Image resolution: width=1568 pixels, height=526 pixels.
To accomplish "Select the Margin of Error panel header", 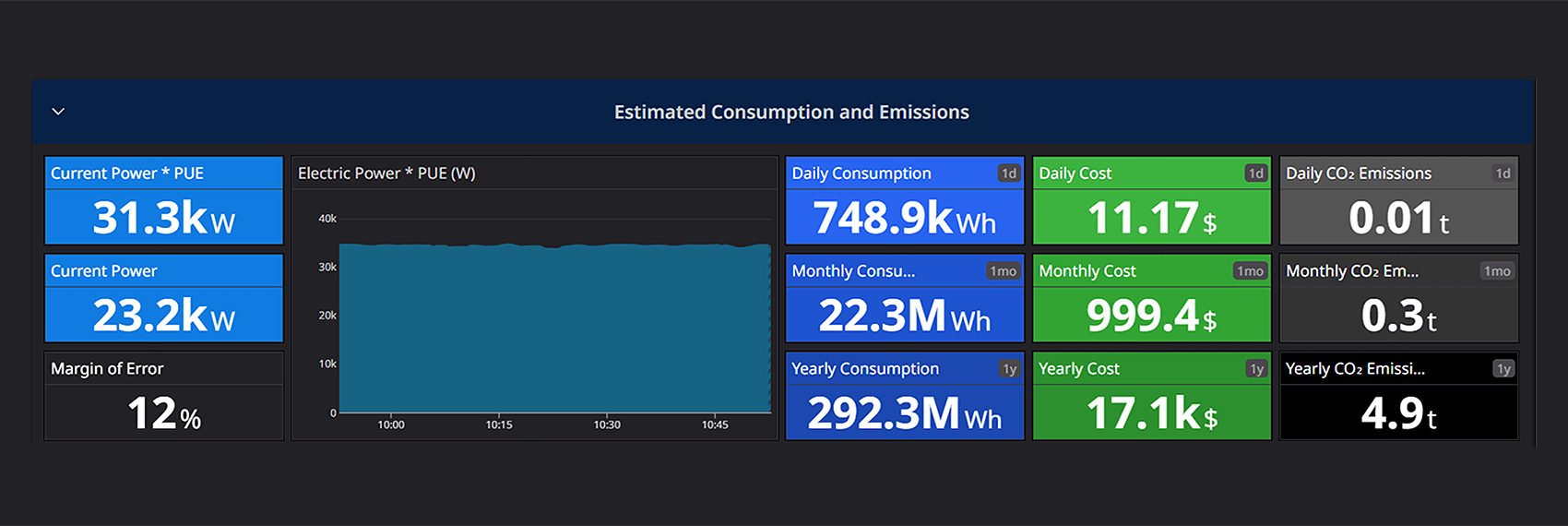I will (x=107, y=369).
